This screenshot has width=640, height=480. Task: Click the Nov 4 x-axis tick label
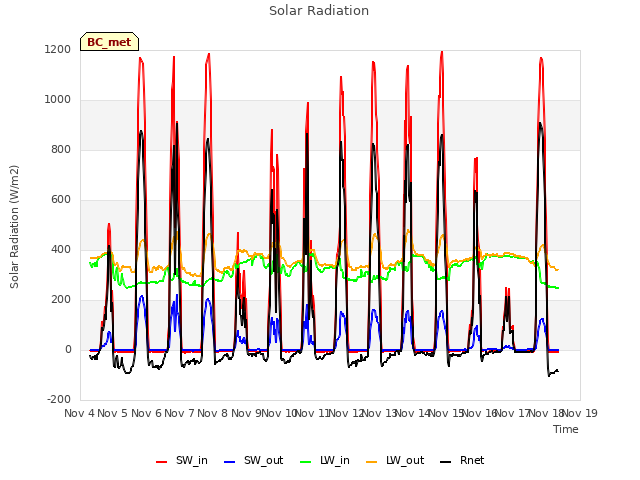pos(79,413)
